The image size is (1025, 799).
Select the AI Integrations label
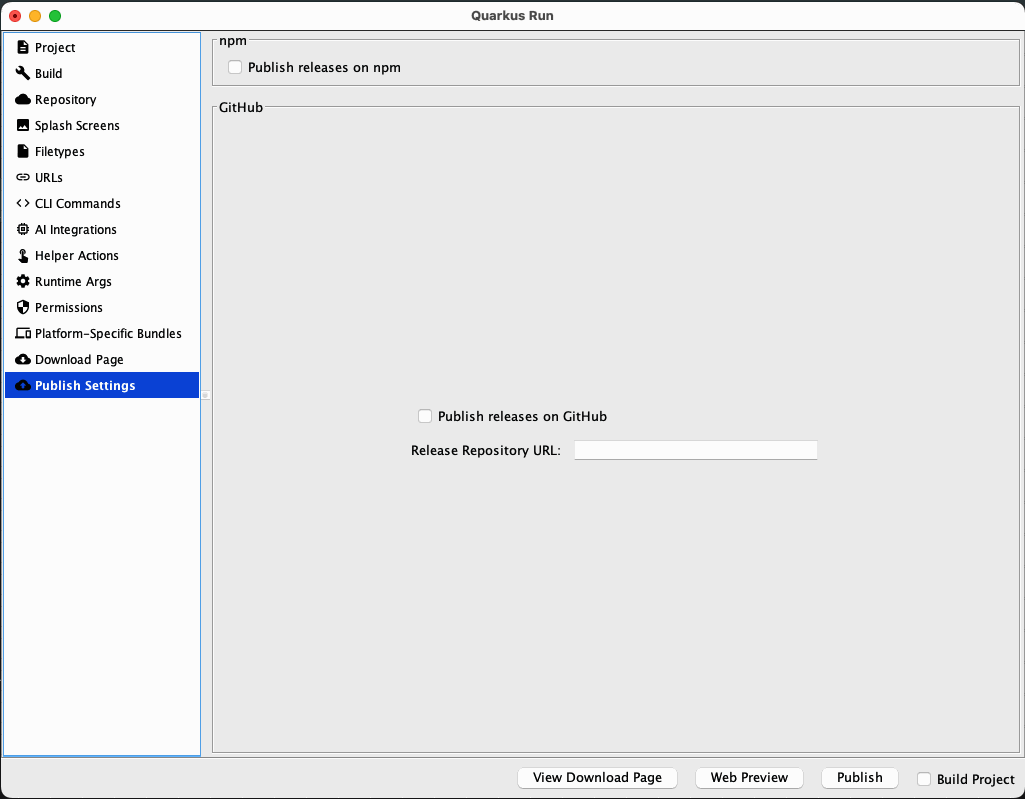point(76,230)
